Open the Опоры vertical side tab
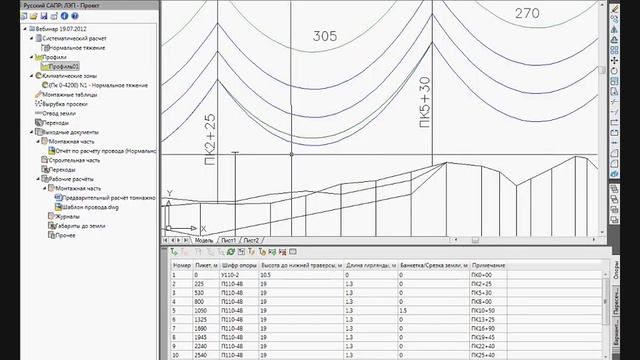 [616, 271]
